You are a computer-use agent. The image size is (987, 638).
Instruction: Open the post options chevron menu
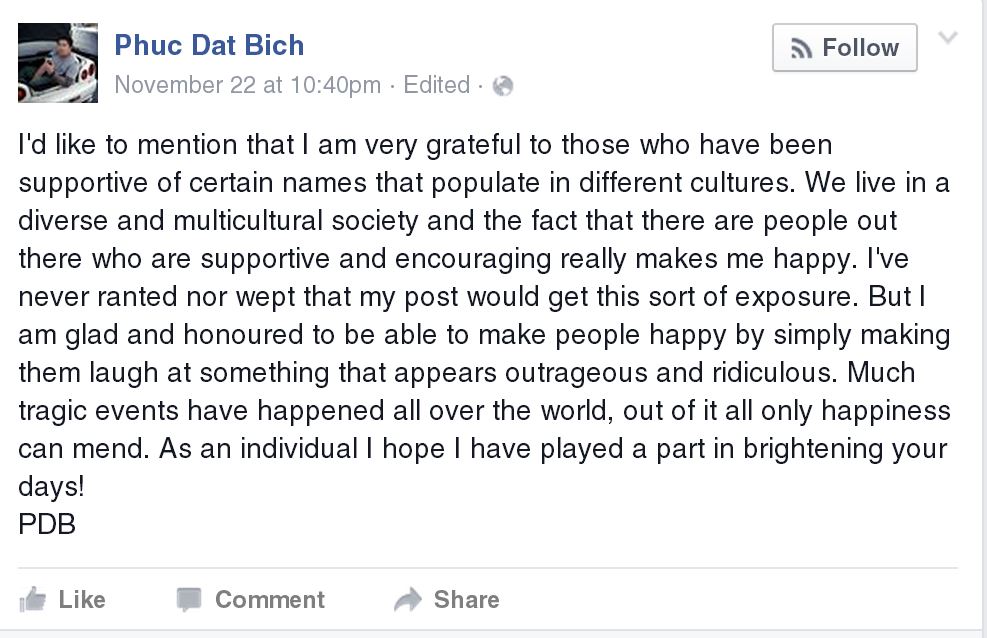948,39
